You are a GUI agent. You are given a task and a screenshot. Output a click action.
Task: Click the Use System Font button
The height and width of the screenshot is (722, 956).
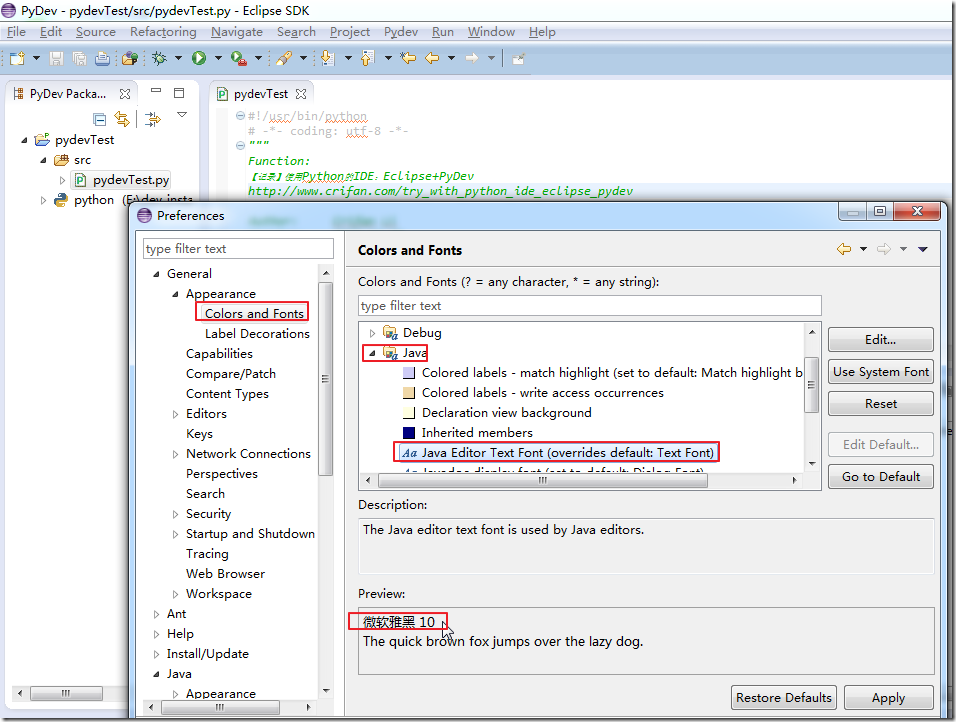click(x=880, y=371)
